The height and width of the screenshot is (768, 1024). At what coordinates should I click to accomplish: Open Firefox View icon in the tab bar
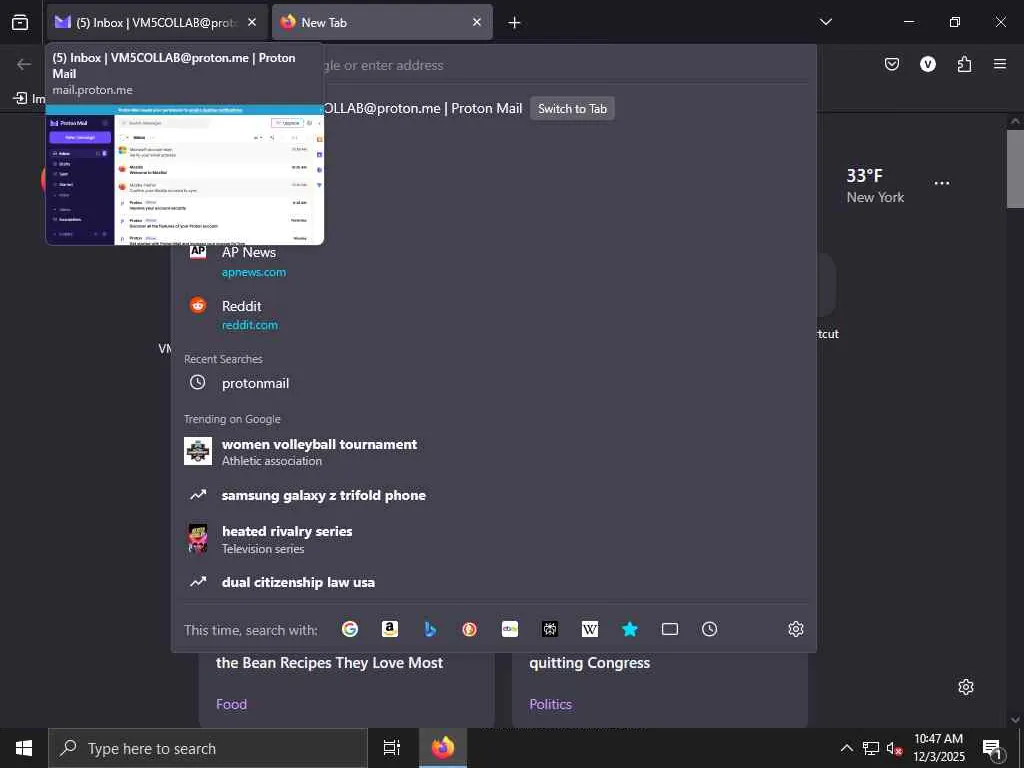20,22
